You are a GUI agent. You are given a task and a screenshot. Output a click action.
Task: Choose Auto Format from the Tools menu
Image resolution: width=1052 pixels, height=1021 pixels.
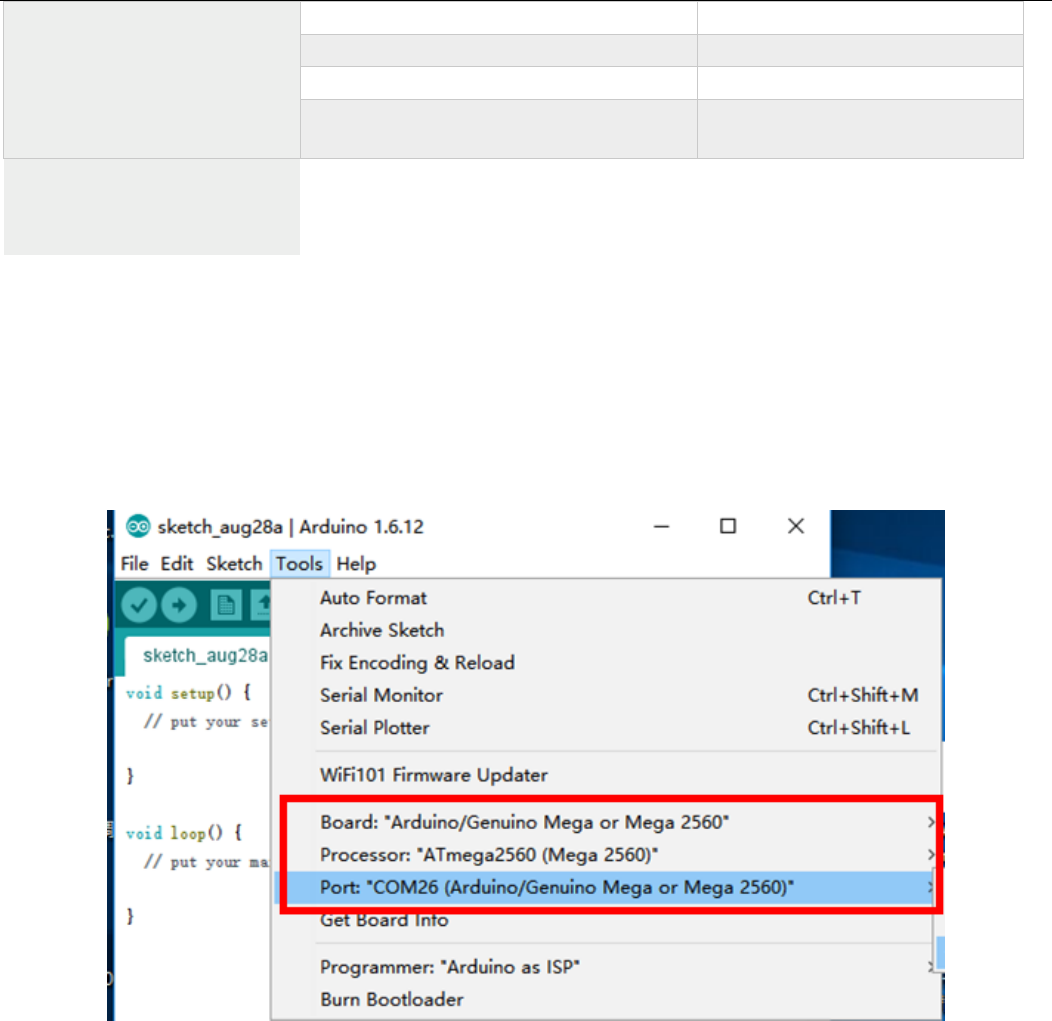pyautogui.click(x=606, y=598)
